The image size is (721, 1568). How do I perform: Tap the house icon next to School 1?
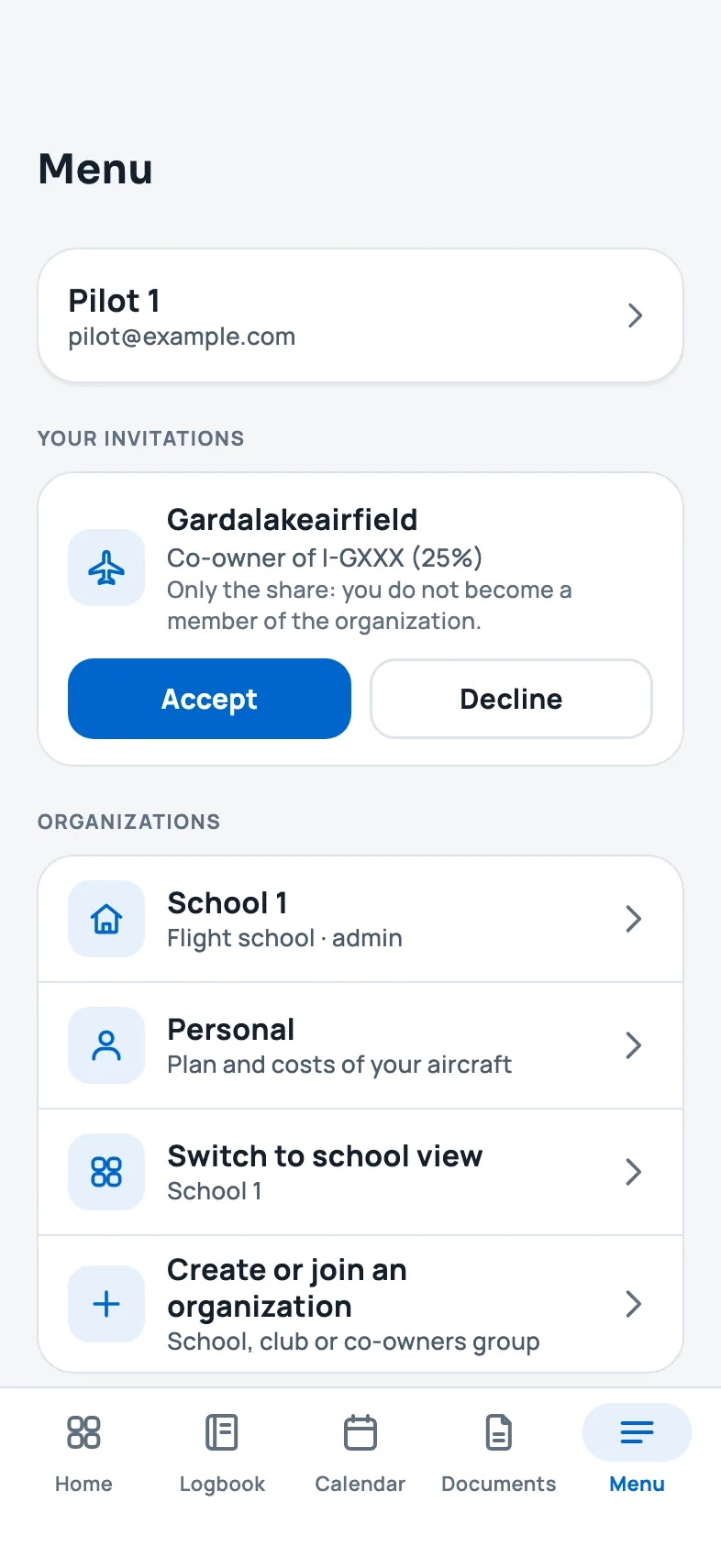click(106, 919)
